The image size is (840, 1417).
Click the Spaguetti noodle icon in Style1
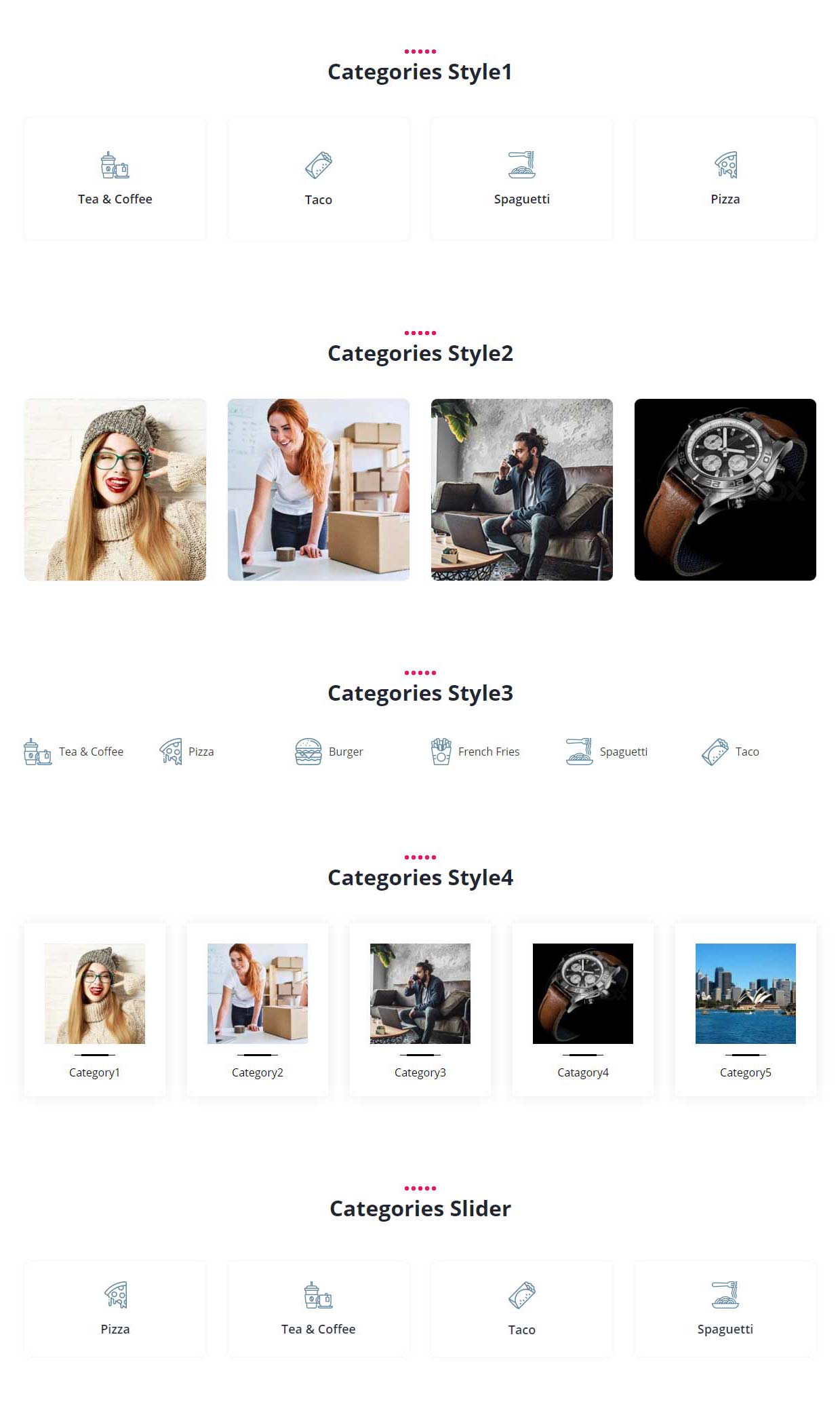click(521, 165)
